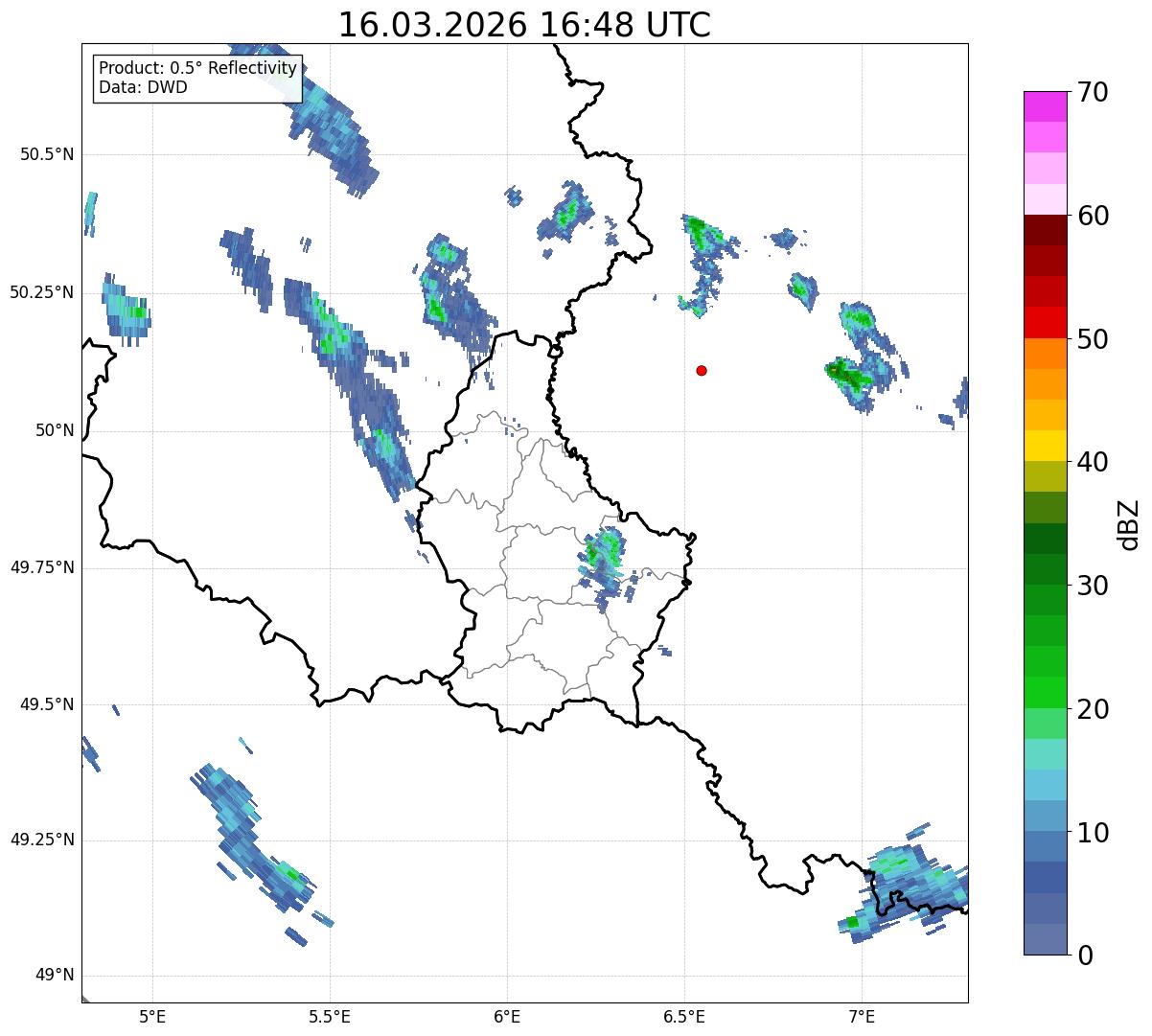The height and width of the screenshot is (1036, 1152).
Task: Click the 49.5°N latitude label
Action: coord(47,704)
